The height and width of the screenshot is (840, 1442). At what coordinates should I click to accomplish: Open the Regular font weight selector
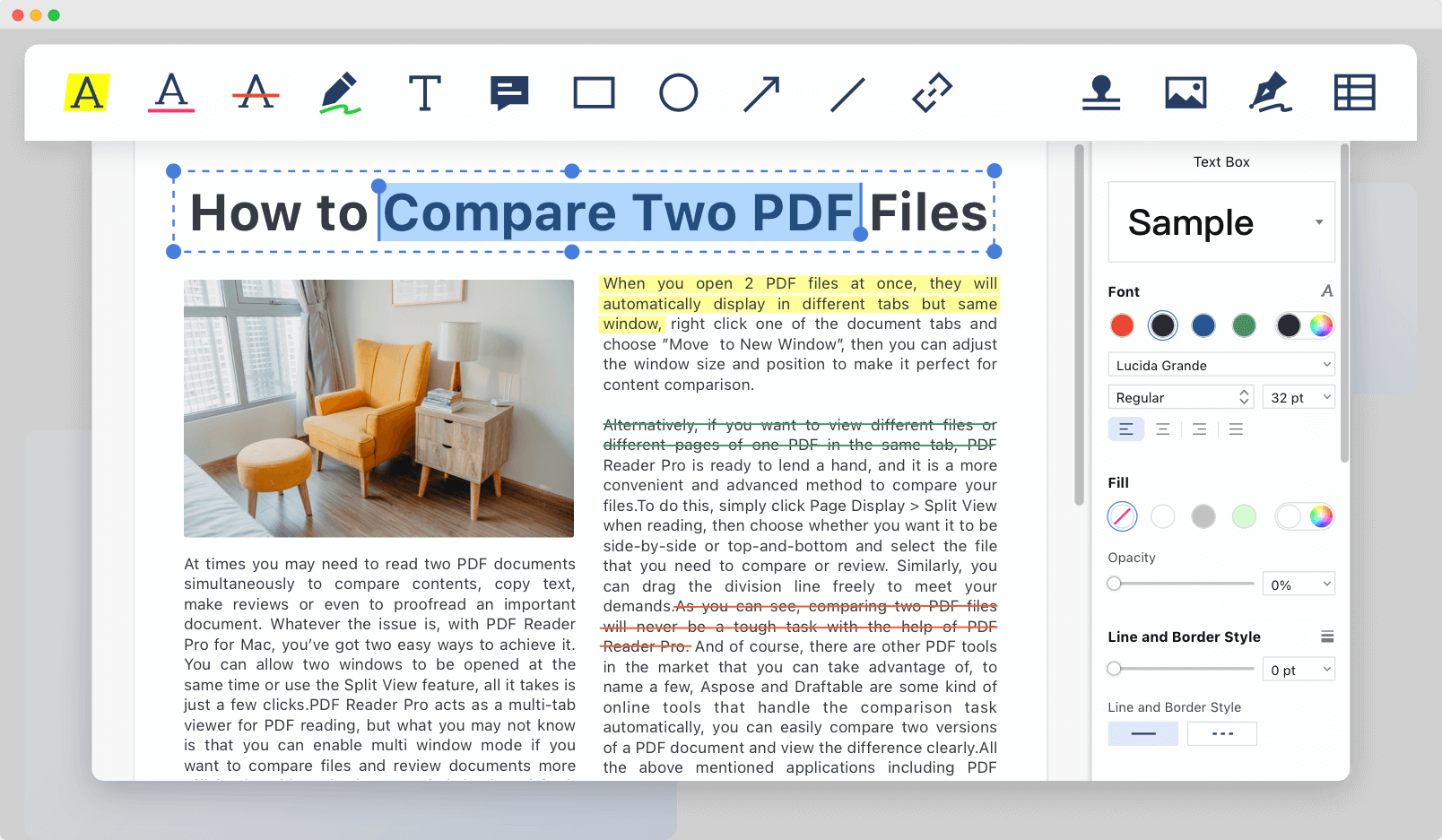click(1181, 397)
